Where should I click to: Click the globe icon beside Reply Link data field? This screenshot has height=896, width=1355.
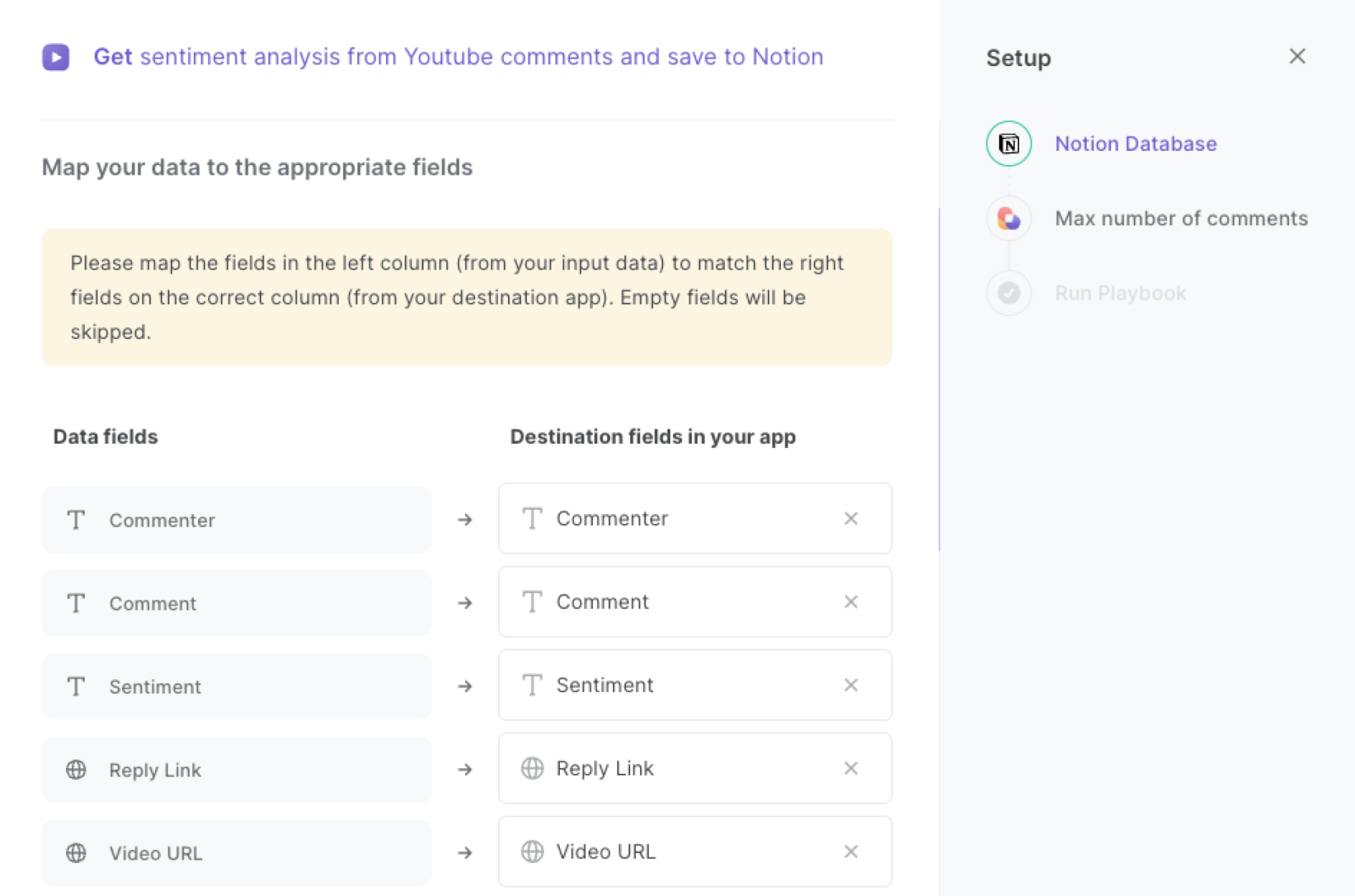click(77, 770)
